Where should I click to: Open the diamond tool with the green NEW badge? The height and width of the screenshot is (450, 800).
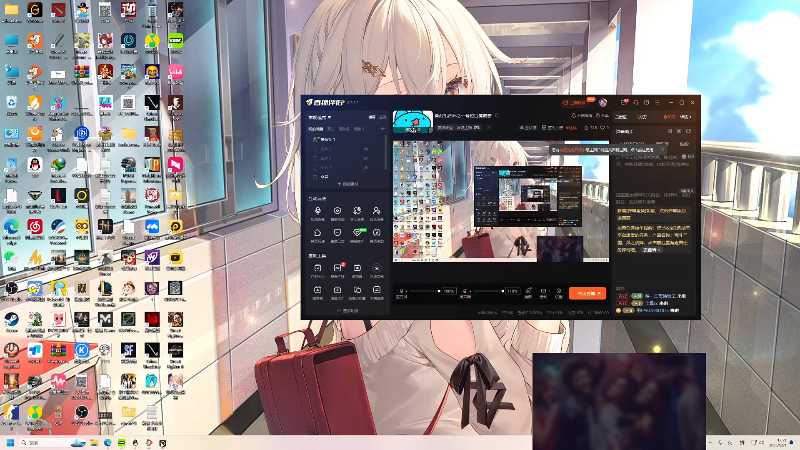point(357,233)
